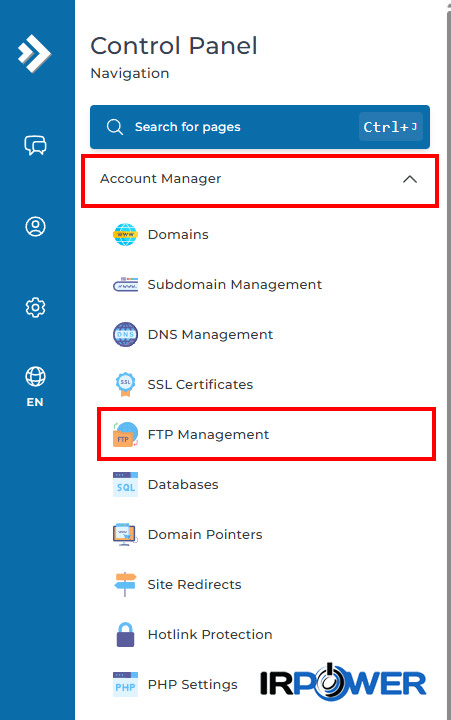The width and height of the screenshot is (451, 720).
Task: Click the PHP Settings icon
Action: pyautogui.click(x=125, y=685)
